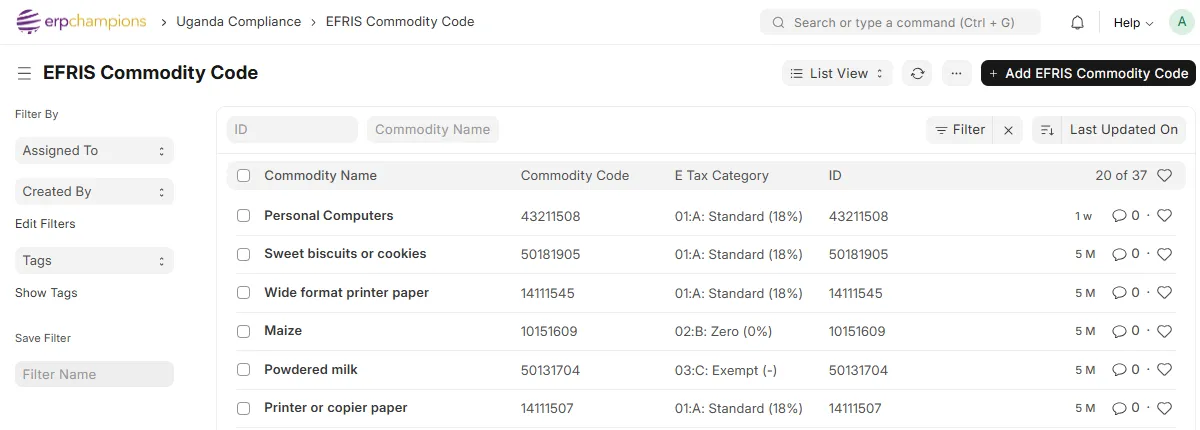1200x430 pixels.
Task: Click Add EFRIS Commodity Code button
Action: (1088, 73)
